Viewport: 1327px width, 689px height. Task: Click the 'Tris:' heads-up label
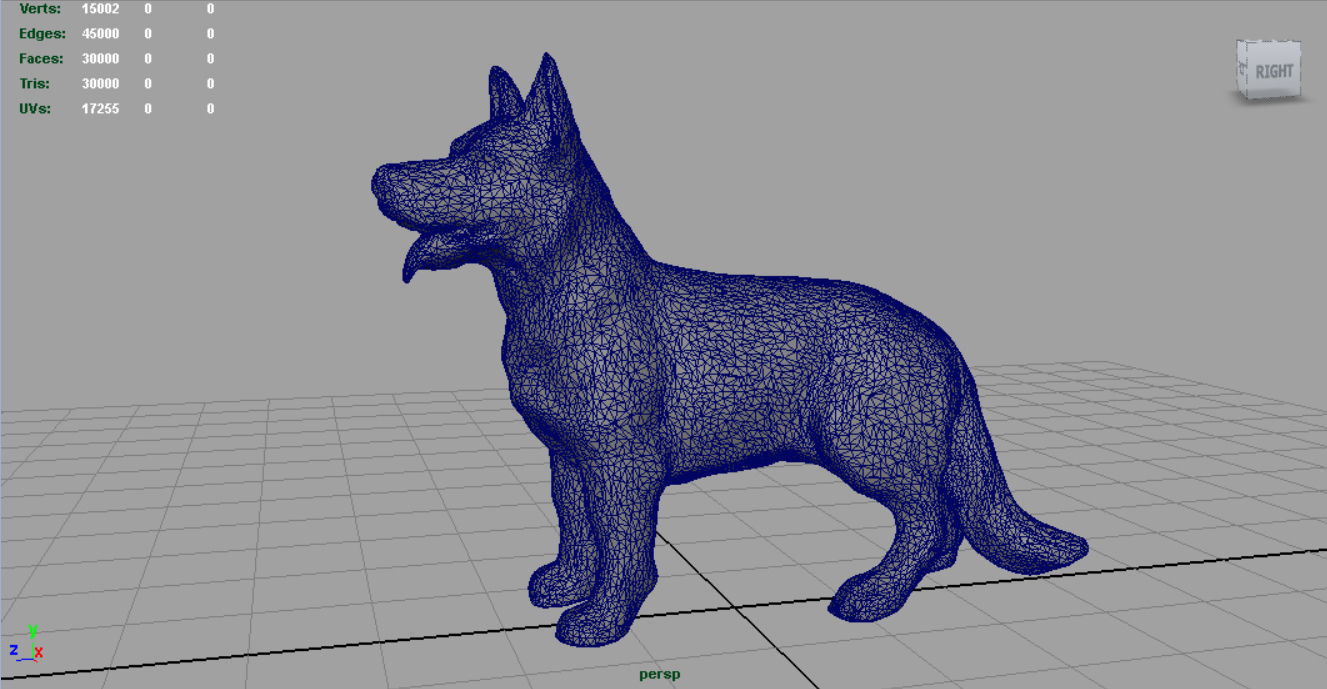click(34, 83)
